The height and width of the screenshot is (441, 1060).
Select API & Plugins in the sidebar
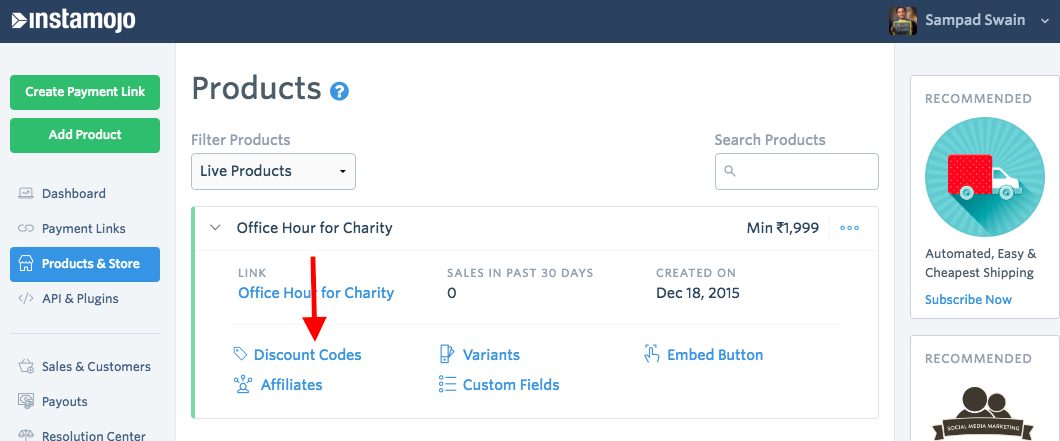pos(79,298)
